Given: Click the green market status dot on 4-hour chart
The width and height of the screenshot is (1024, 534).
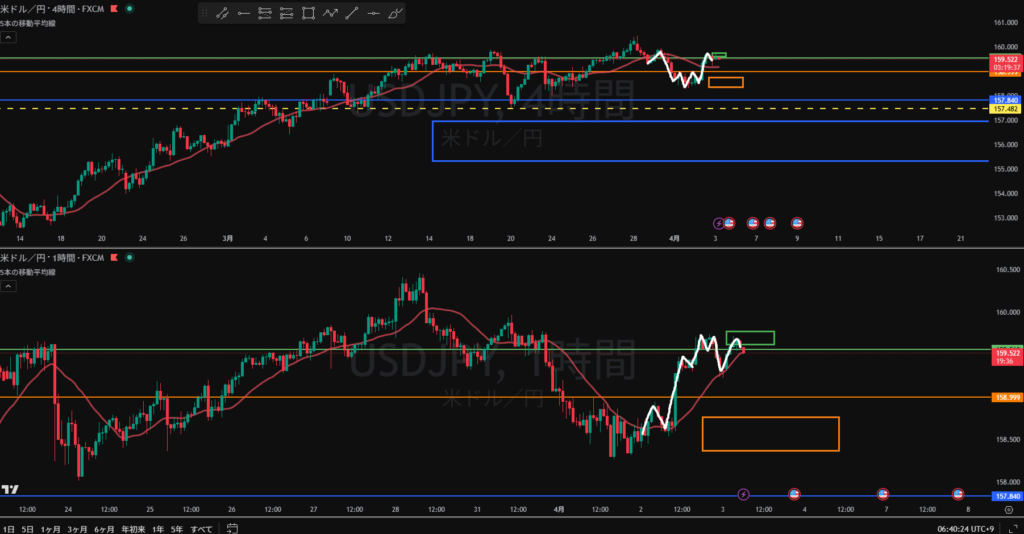Looking at the screenshot, I should pos(129,9).
